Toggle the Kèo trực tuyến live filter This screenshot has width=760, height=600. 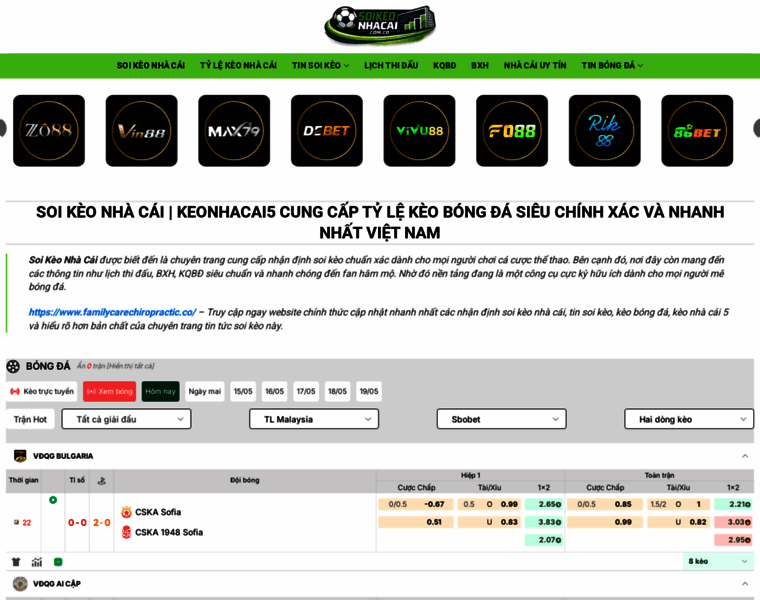pos(42,391)
